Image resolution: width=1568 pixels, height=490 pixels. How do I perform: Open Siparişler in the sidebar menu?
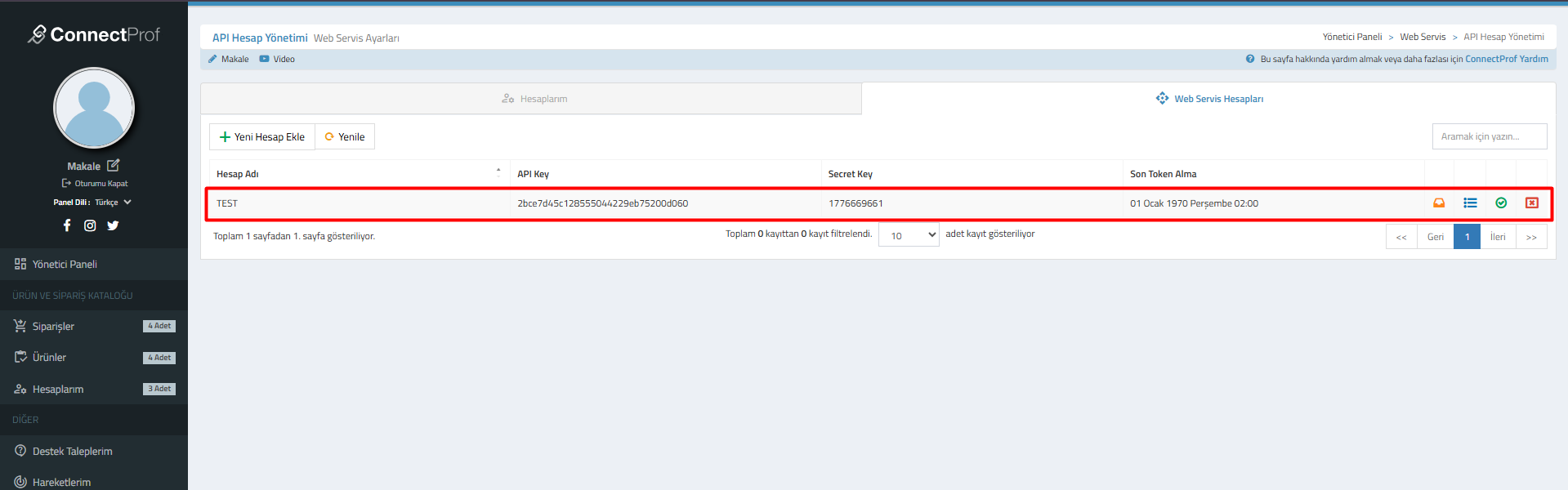click(53, 327)
